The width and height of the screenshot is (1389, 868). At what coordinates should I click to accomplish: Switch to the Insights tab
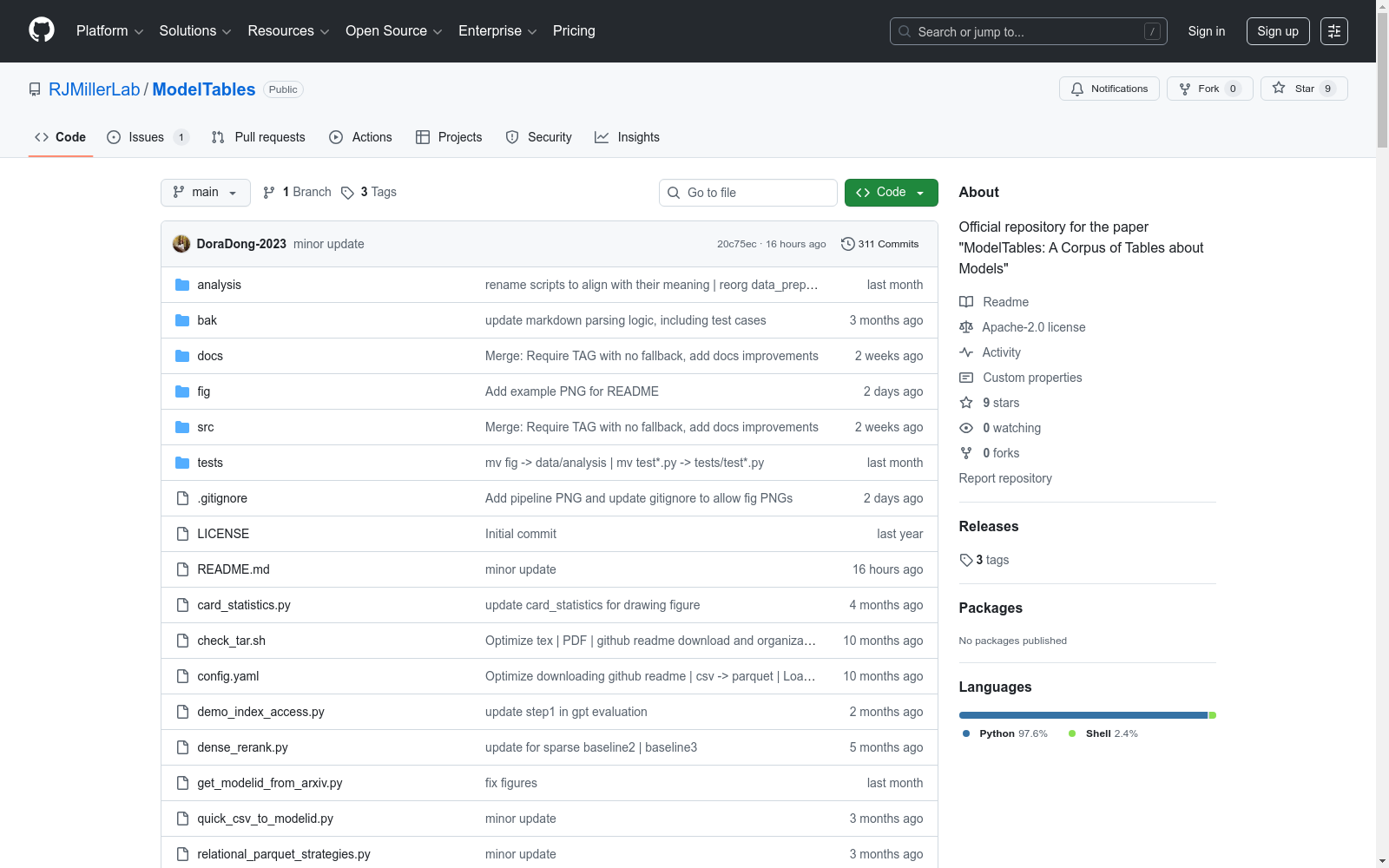627,137
